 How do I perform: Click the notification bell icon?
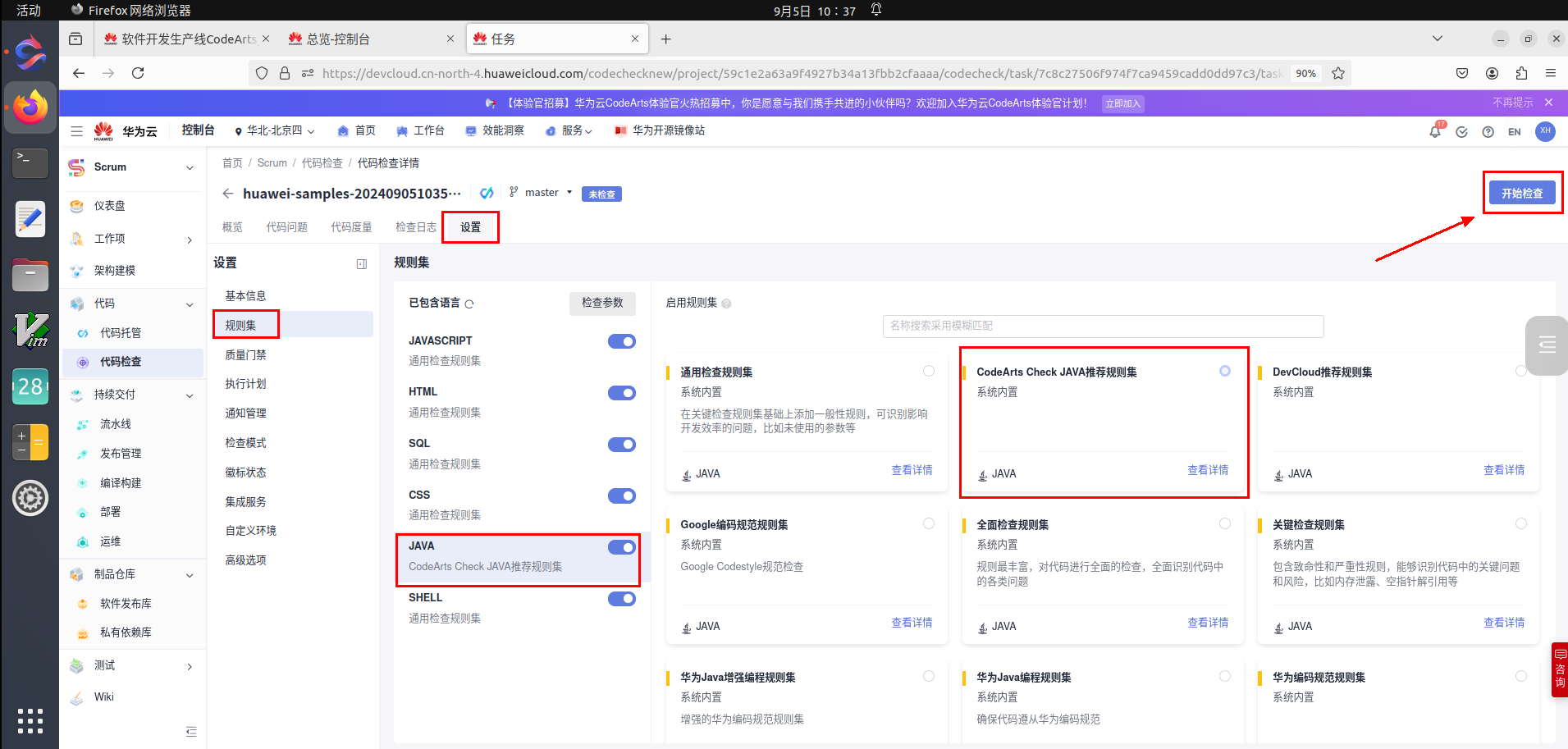point(1435,131)
